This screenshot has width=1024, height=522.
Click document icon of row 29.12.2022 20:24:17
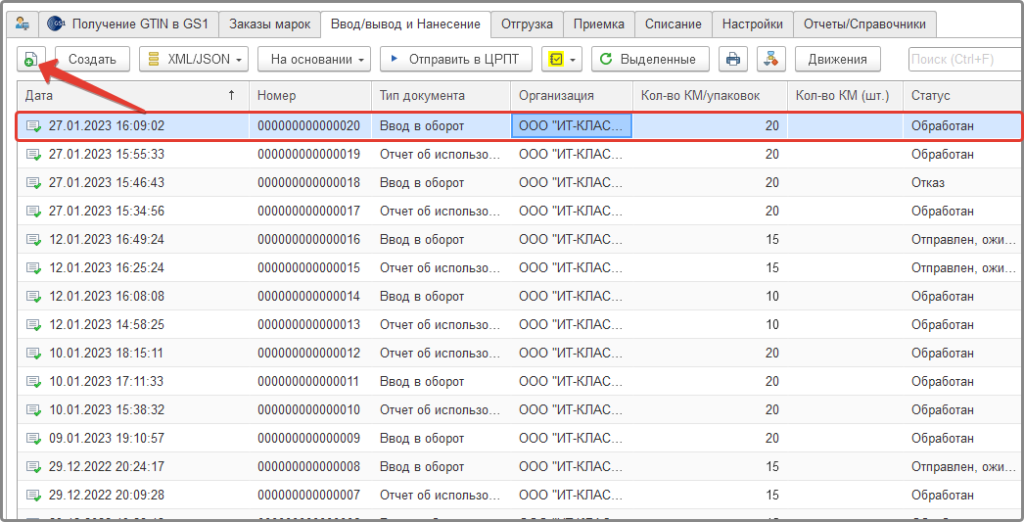click(x=33, y=466)
